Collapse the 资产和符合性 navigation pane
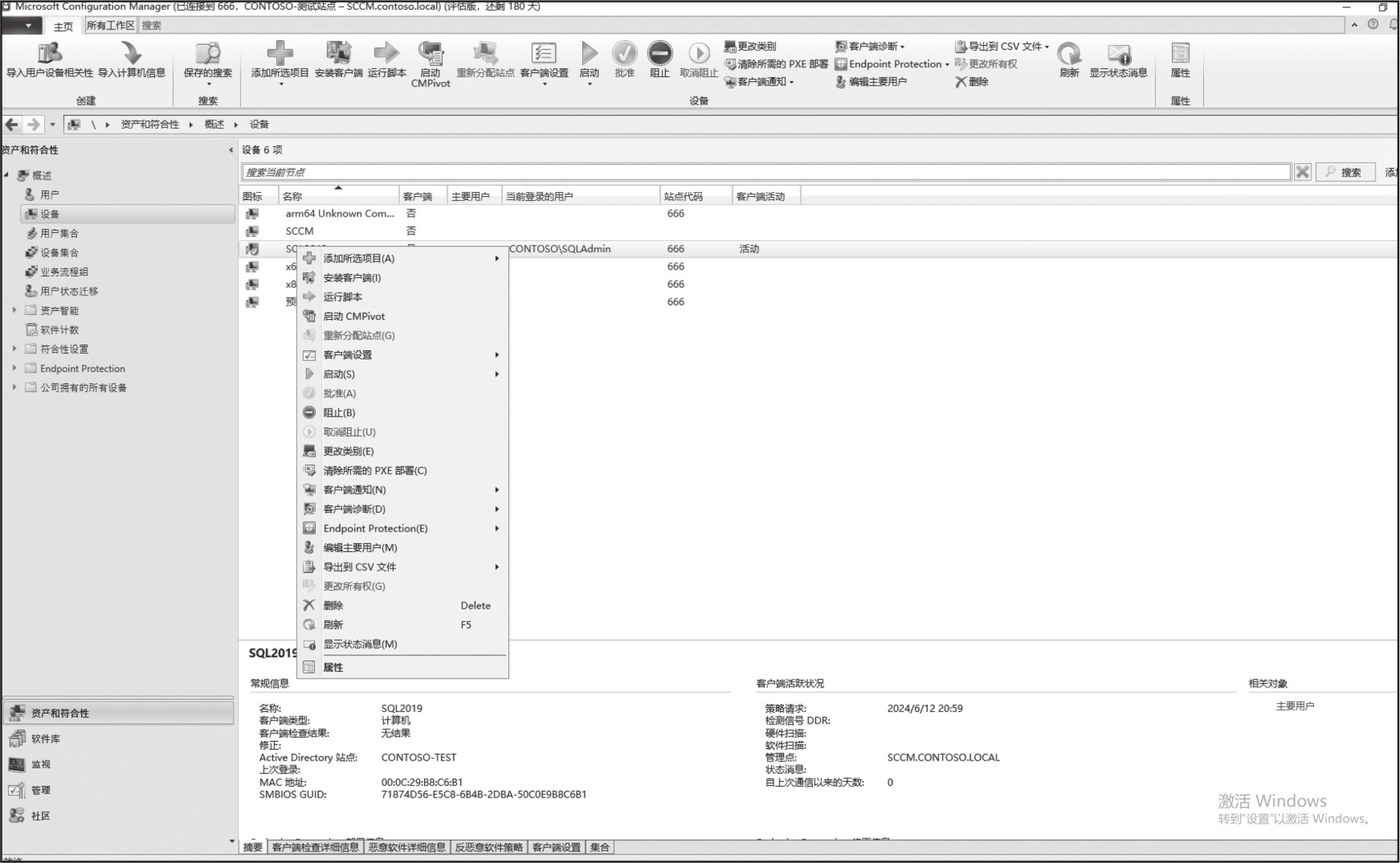This screenshot has width=1400, height=863. [x=230, y=150]
